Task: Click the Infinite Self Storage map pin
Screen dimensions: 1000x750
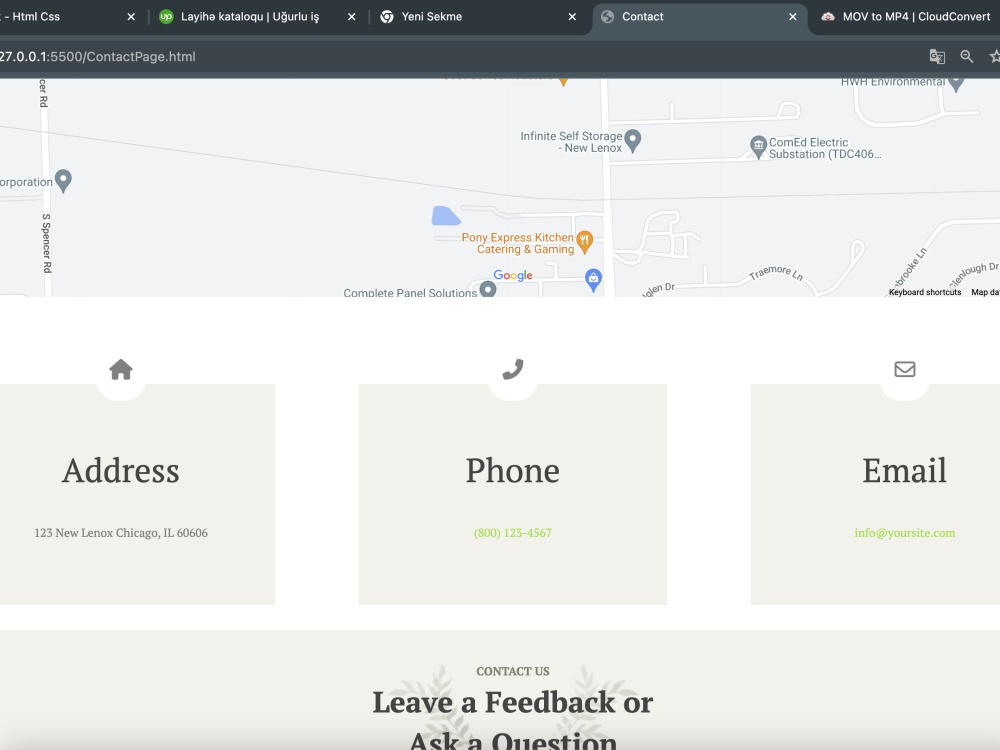Action: (633, 141)
